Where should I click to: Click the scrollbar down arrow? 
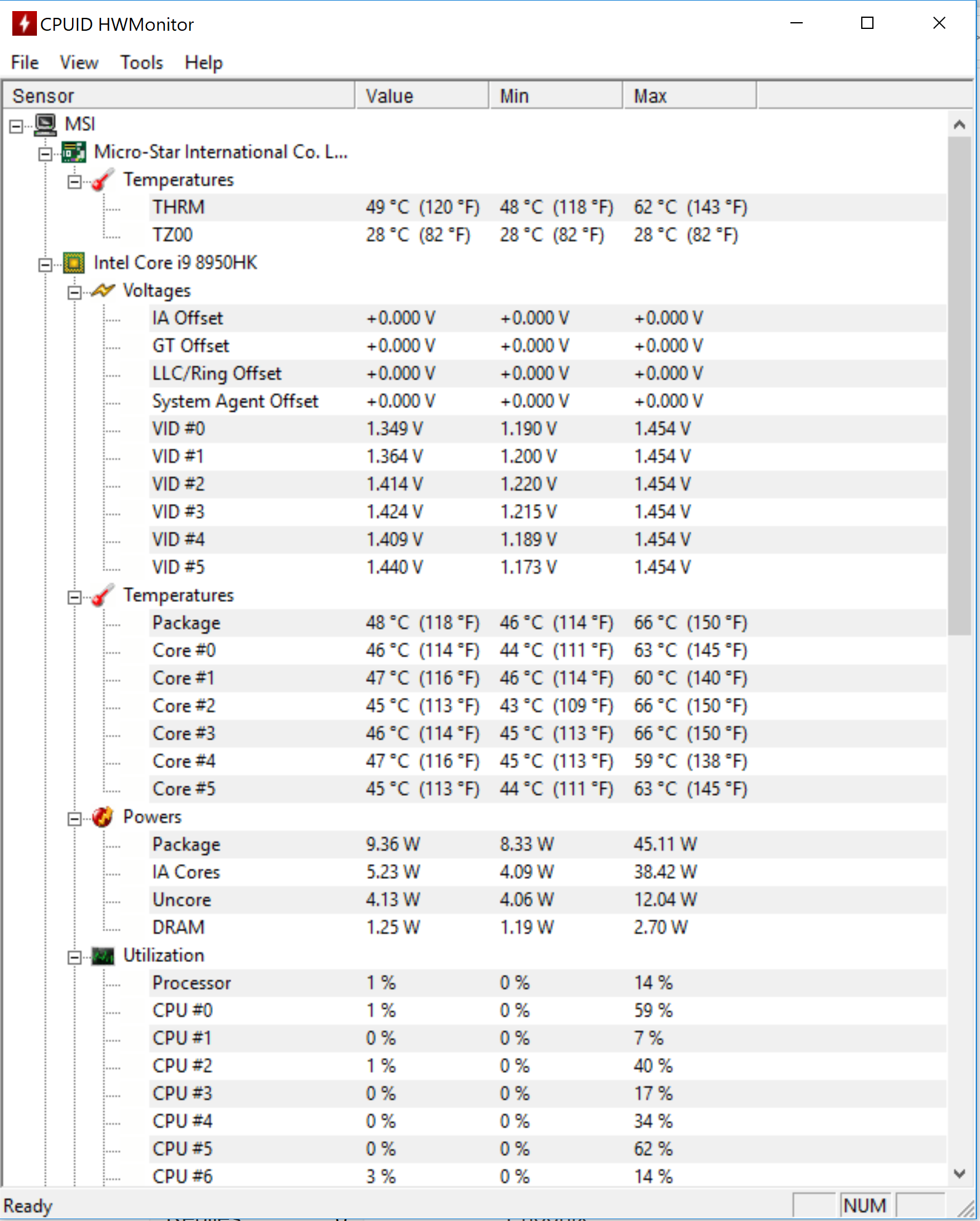(x=959, y=1174)
